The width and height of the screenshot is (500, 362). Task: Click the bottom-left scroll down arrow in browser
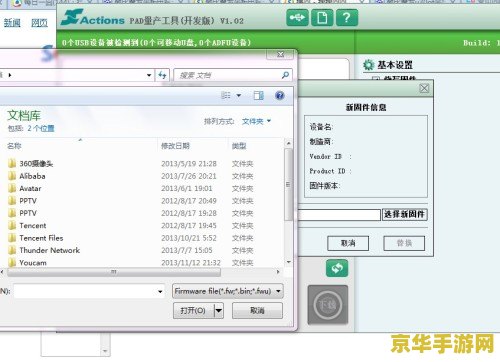point(105,351)
